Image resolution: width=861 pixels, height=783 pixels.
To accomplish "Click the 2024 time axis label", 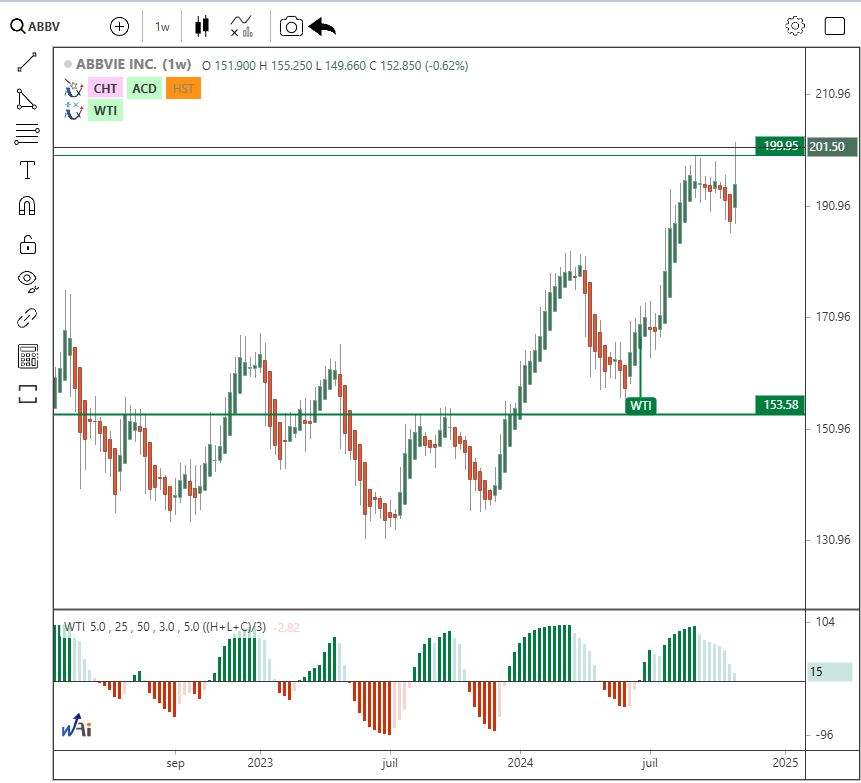I will [520, 763].
